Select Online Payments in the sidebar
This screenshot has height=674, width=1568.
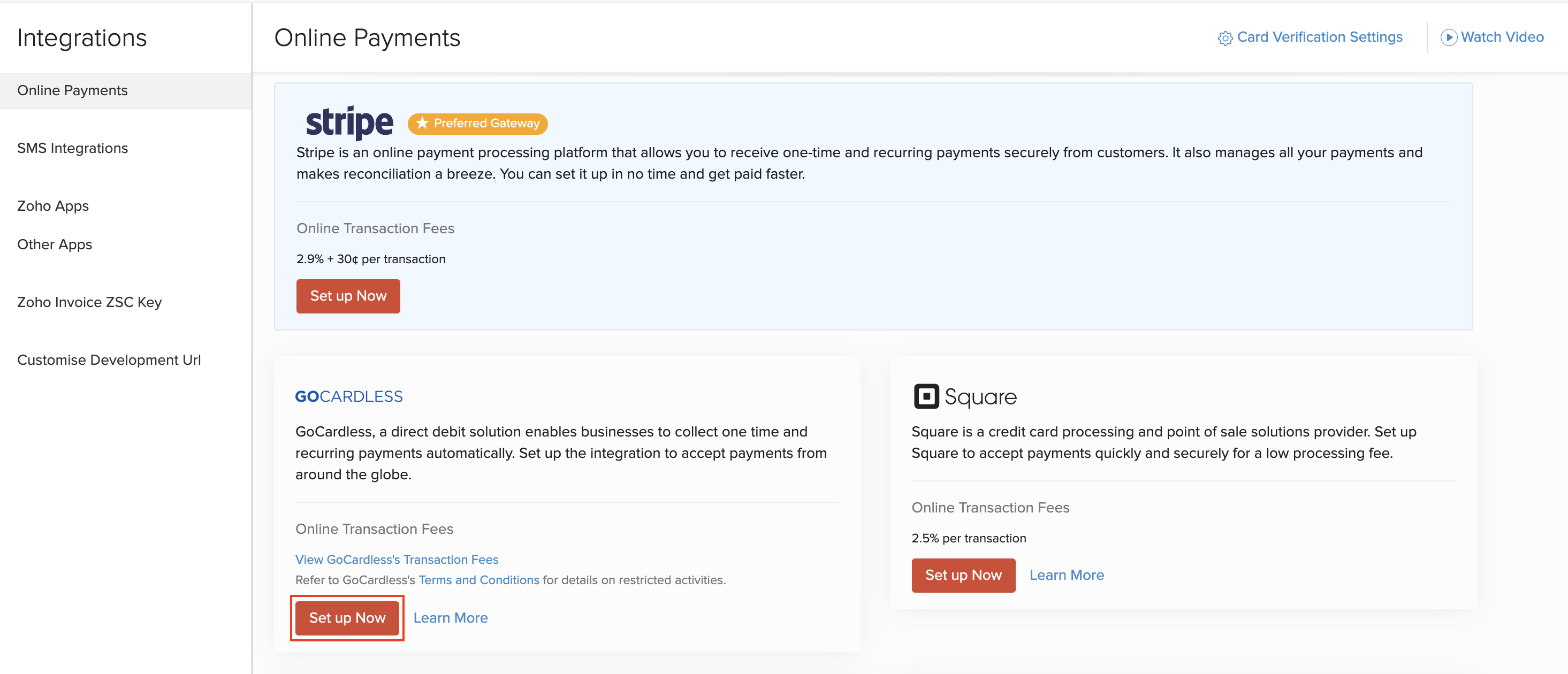tap(72, 90)
